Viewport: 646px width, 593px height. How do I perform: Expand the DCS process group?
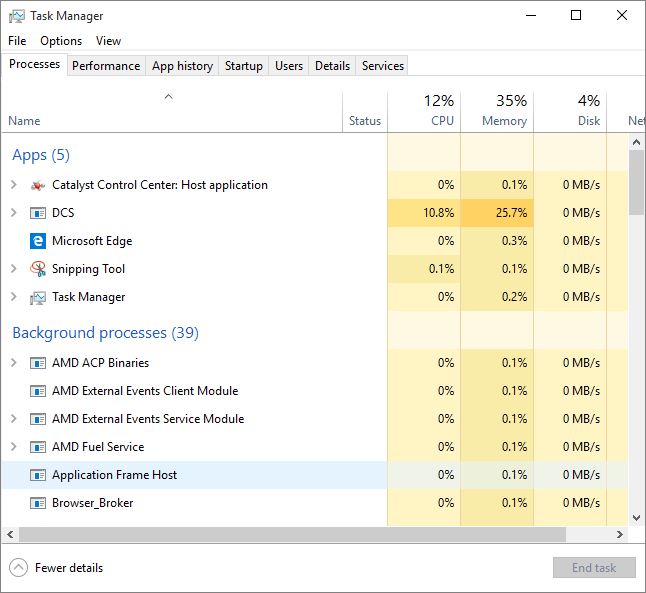point(14,213)
